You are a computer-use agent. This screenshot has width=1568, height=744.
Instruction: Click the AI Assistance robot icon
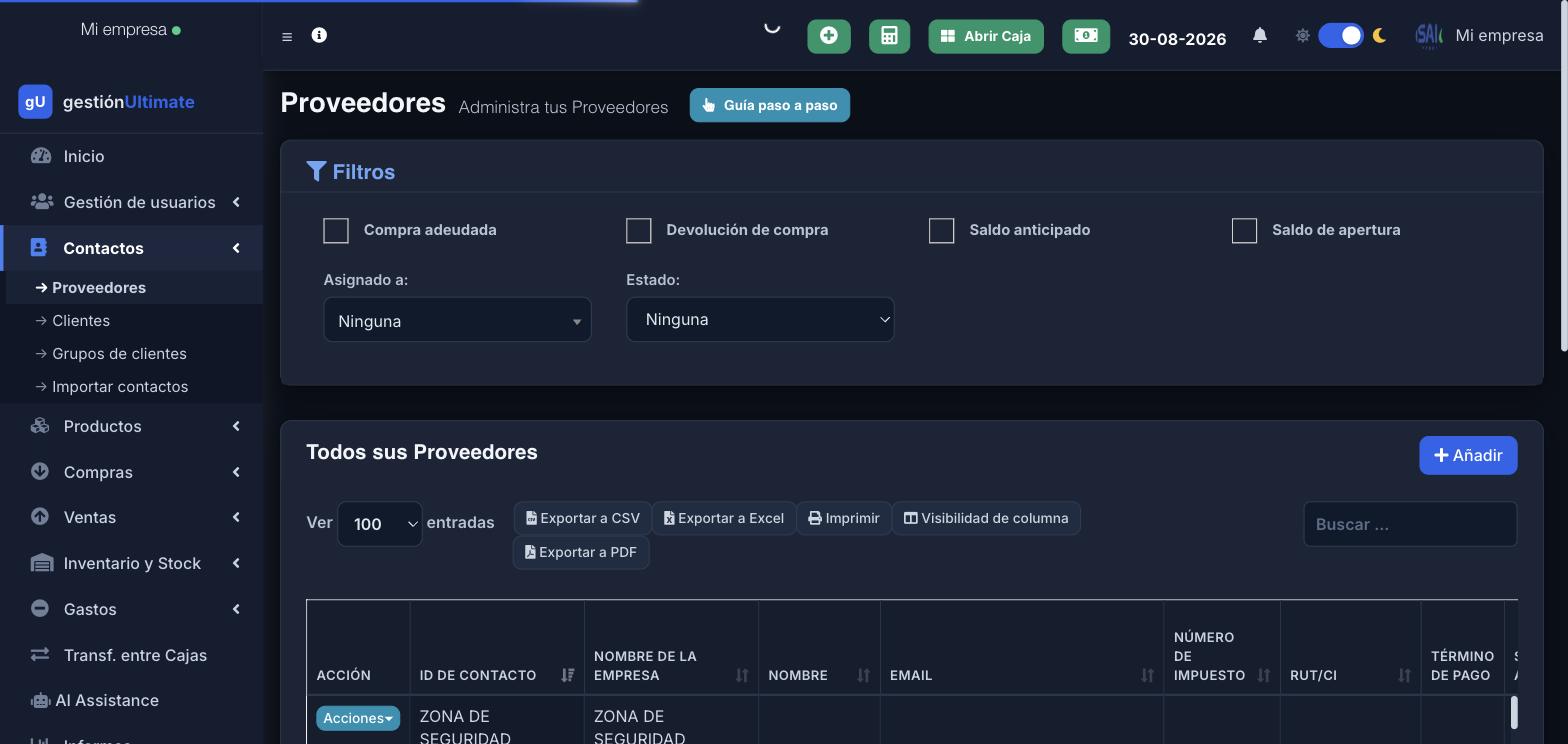point(40,701)
